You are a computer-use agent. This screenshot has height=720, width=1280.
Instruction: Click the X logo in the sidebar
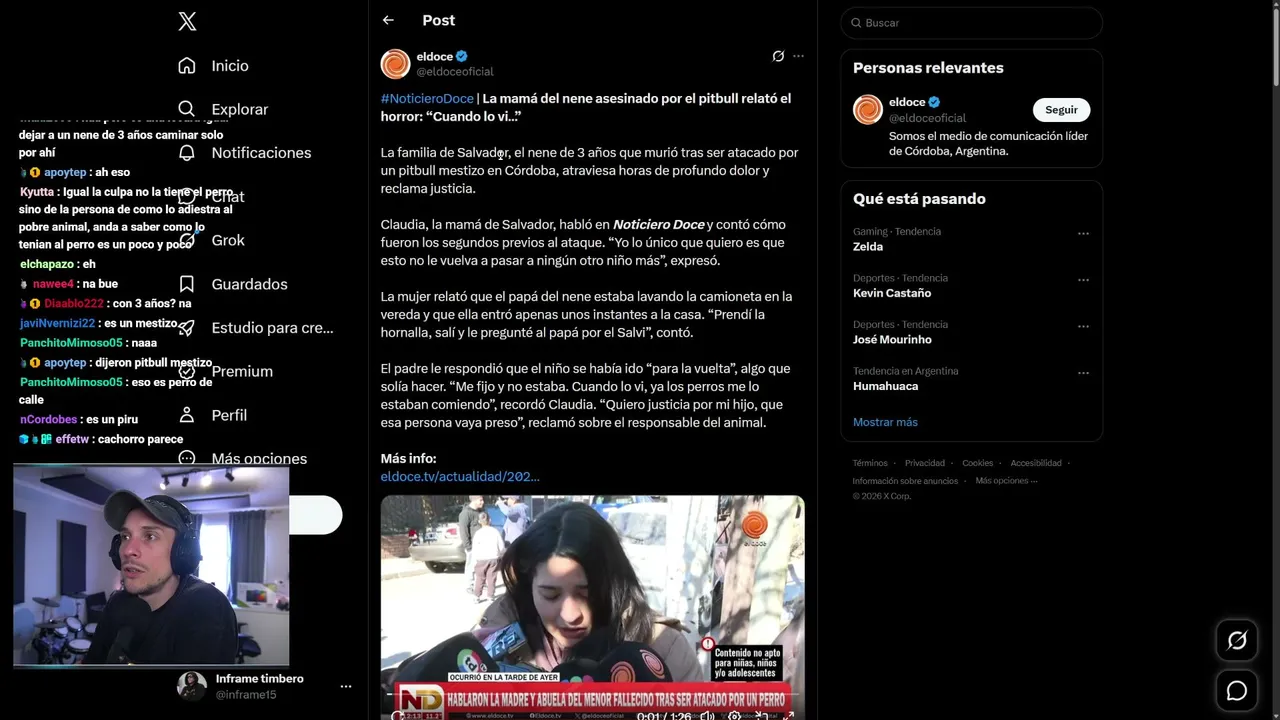(187, 21)
